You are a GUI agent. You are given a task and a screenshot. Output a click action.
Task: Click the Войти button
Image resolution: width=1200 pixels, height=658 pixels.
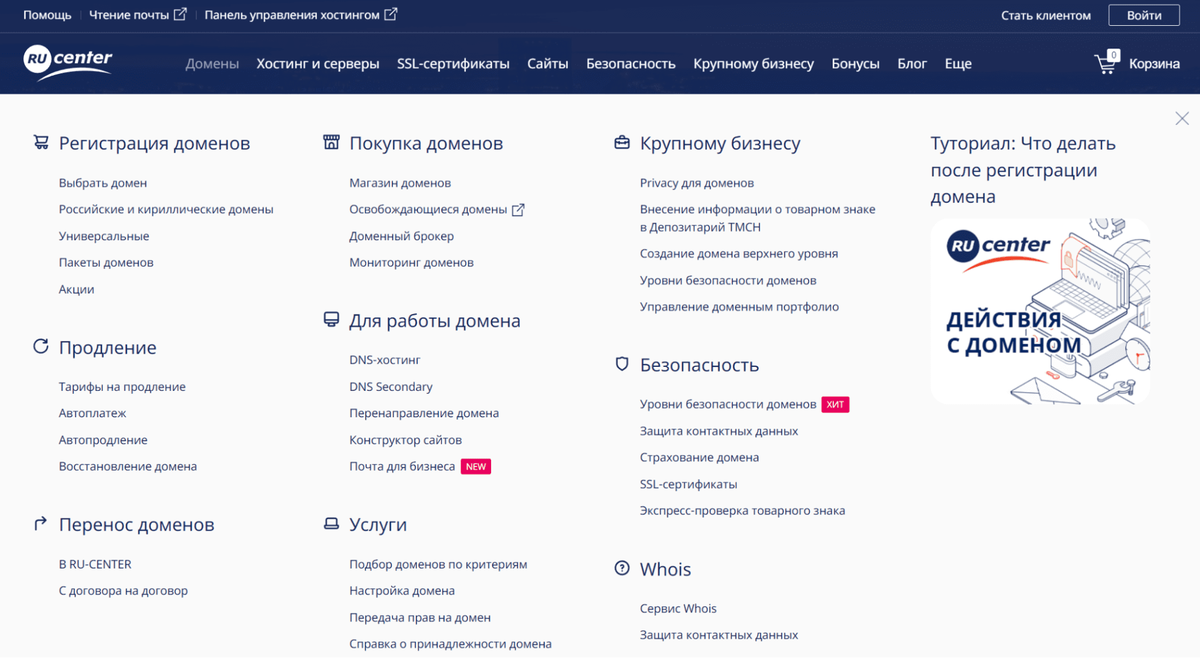tap(1144, 15)
